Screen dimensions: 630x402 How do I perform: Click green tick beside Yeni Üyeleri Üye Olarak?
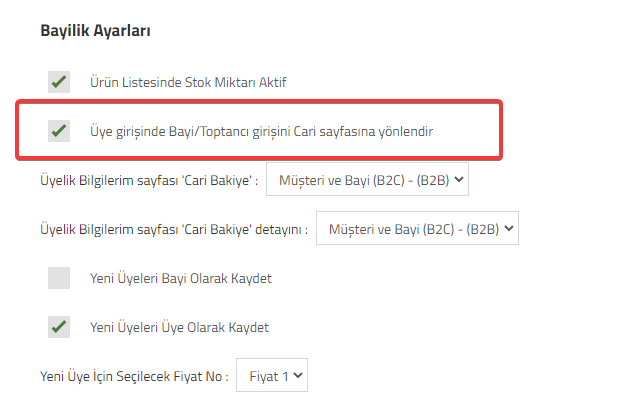pyautogui.click(x=59, y=327)
